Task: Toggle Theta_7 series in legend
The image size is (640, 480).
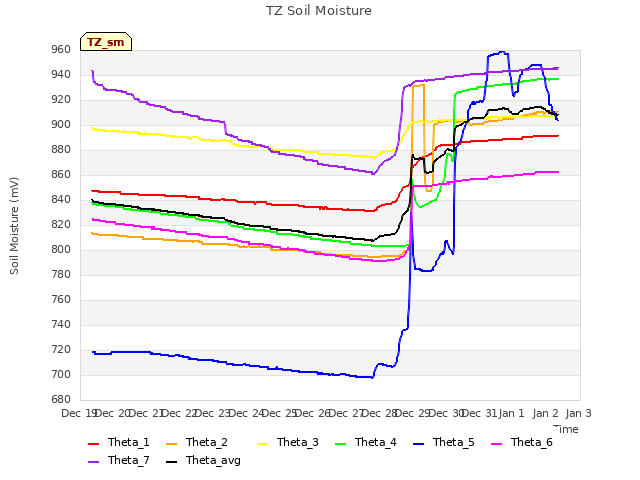Action: pos(119,460)
